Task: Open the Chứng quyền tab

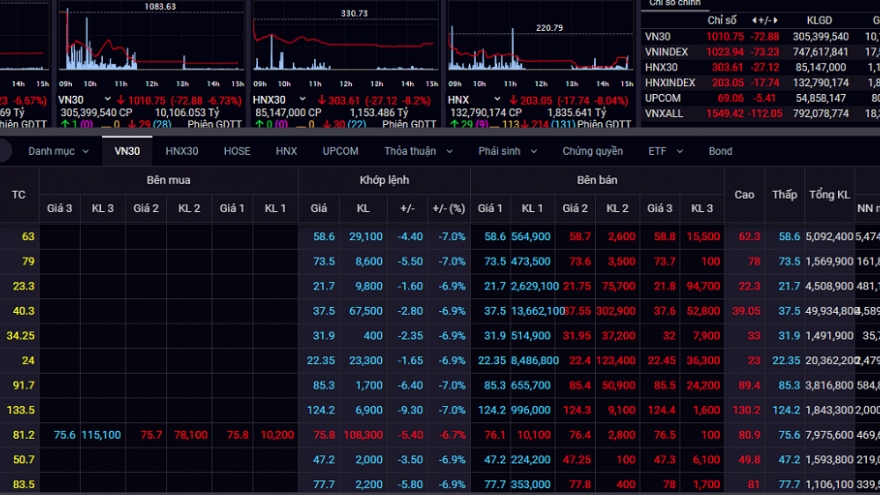Action: (x=592, y=152)
